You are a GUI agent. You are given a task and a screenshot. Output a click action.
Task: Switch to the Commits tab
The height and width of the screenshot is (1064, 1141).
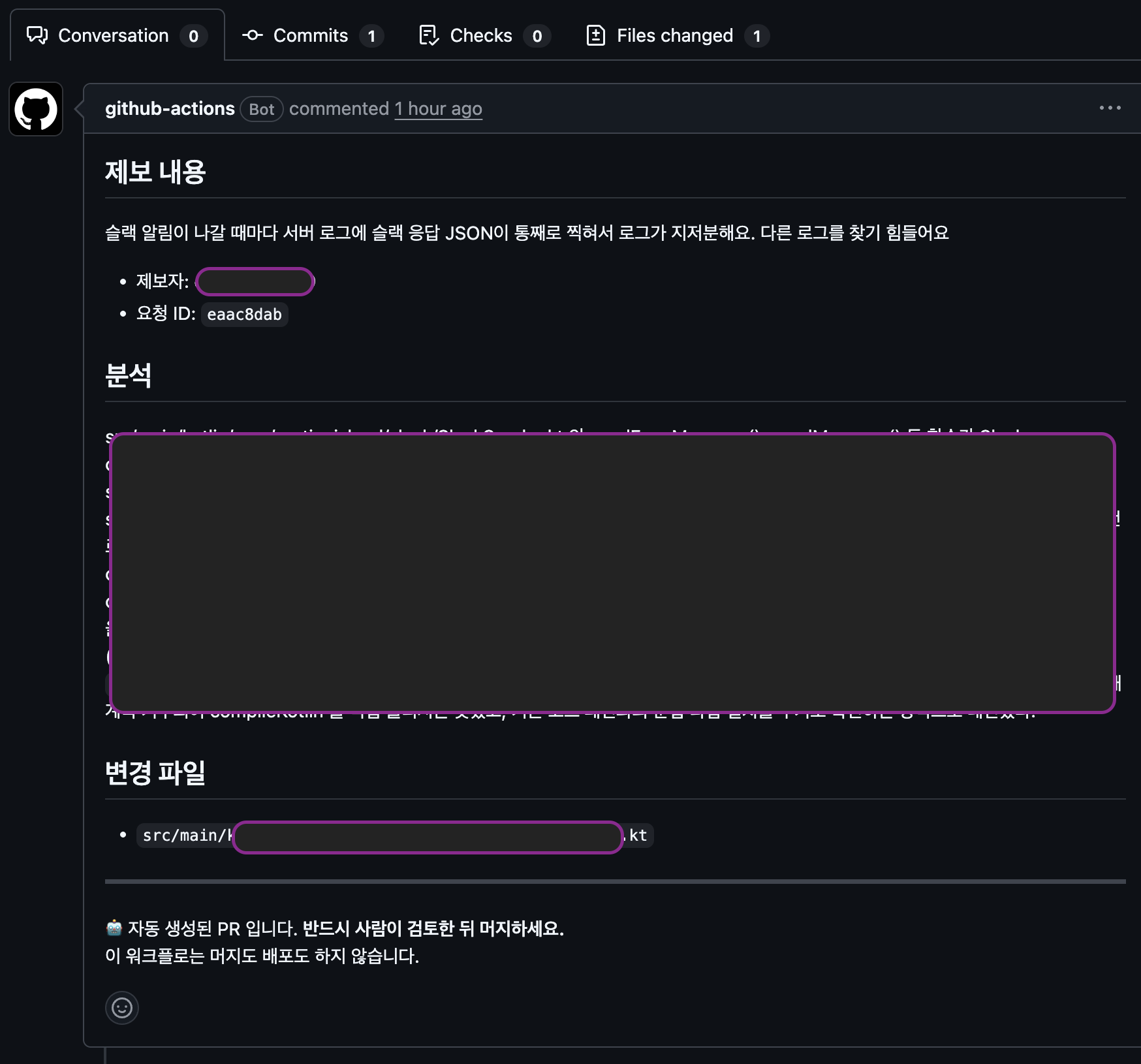[x=312, y=35]
